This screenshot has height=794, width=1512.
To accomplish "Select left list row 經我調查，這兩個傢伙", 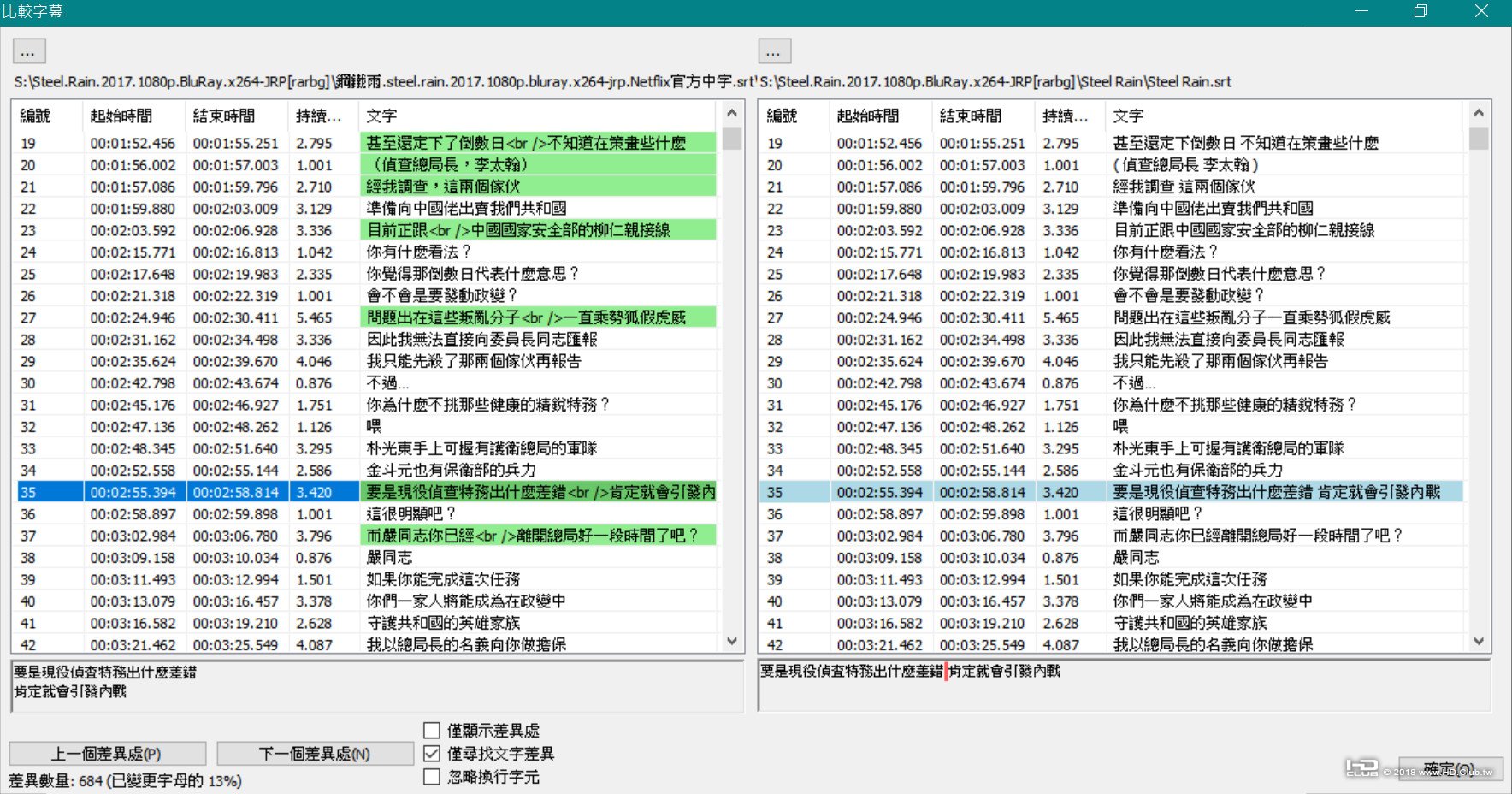I will 365,187.
